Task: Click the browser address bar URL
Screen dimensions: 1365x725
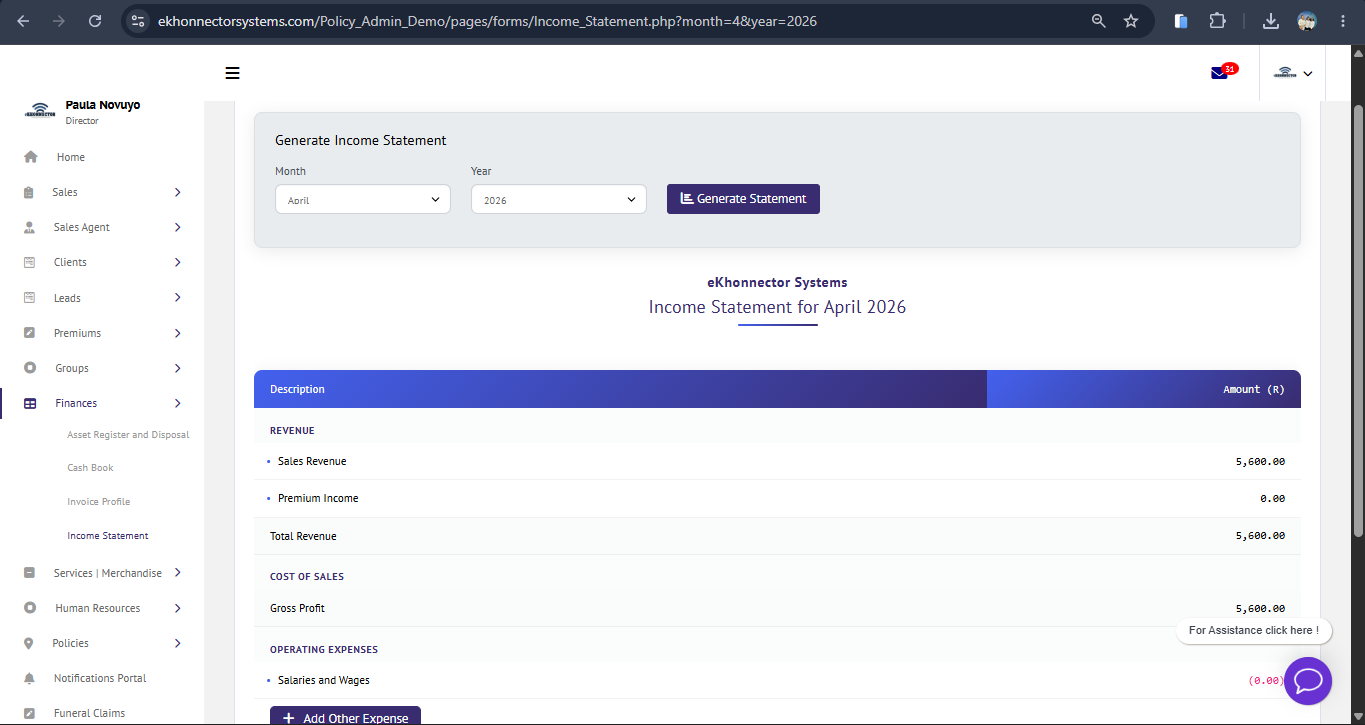Action: tap(488, 20)
